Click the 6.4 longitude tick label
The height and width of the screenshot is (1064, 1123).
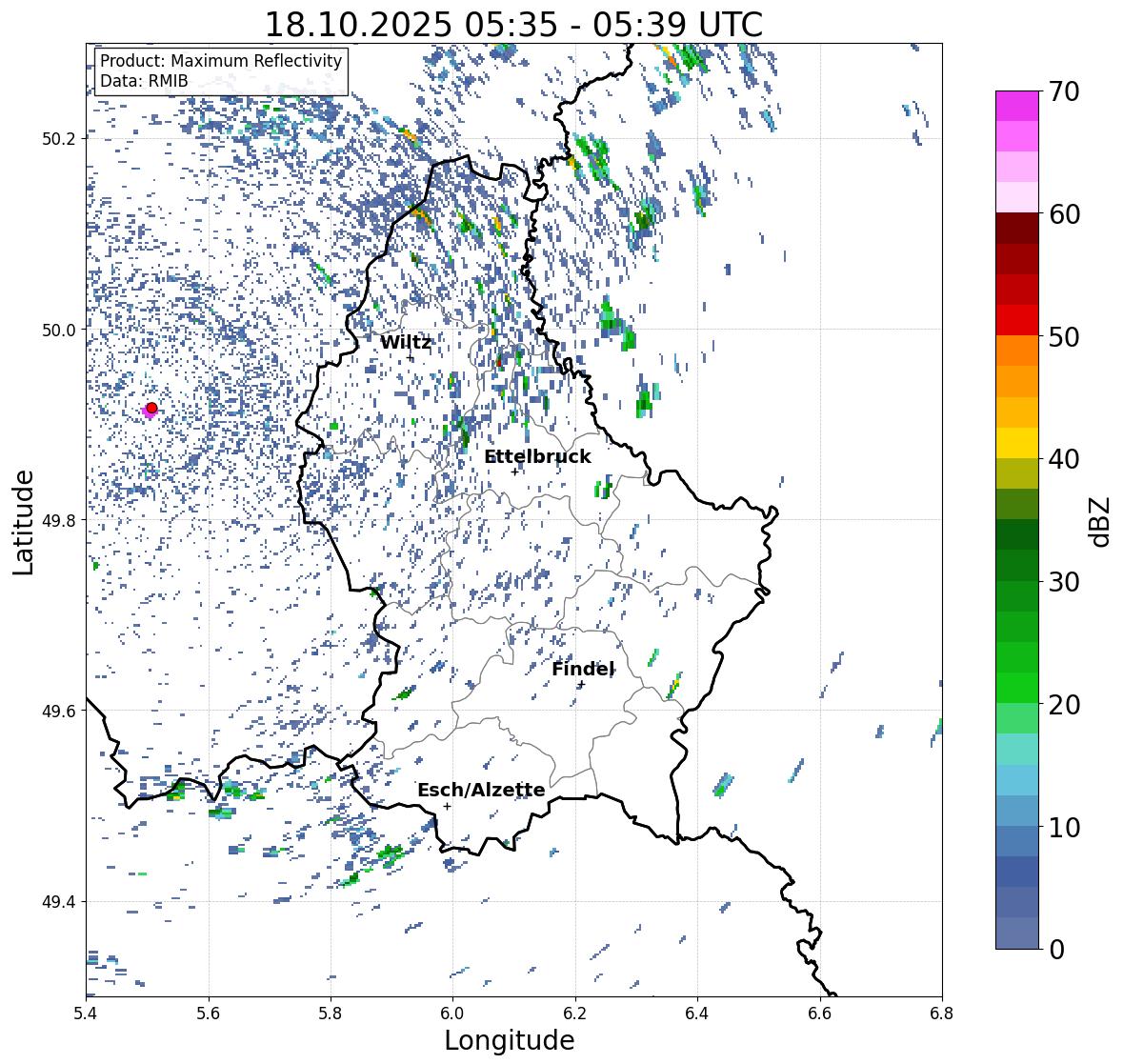(697, 1014)
